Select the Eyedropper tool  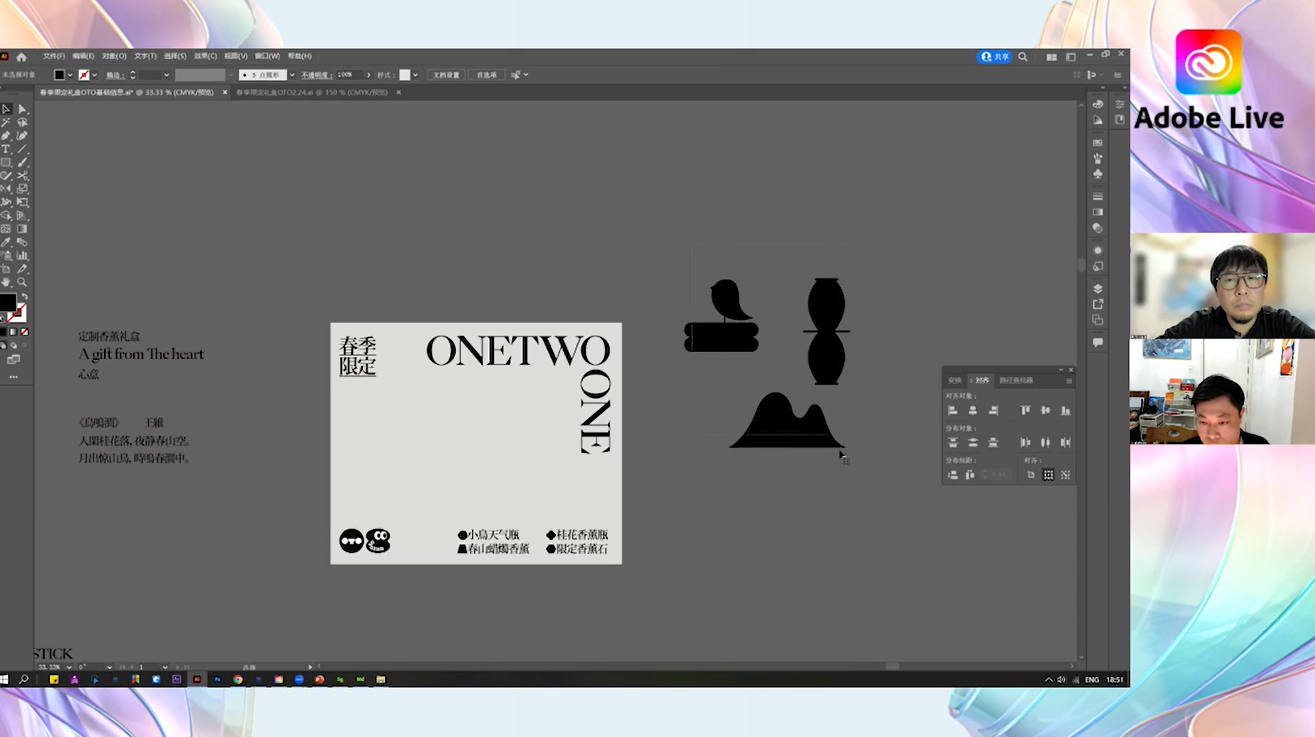(6, 241)
